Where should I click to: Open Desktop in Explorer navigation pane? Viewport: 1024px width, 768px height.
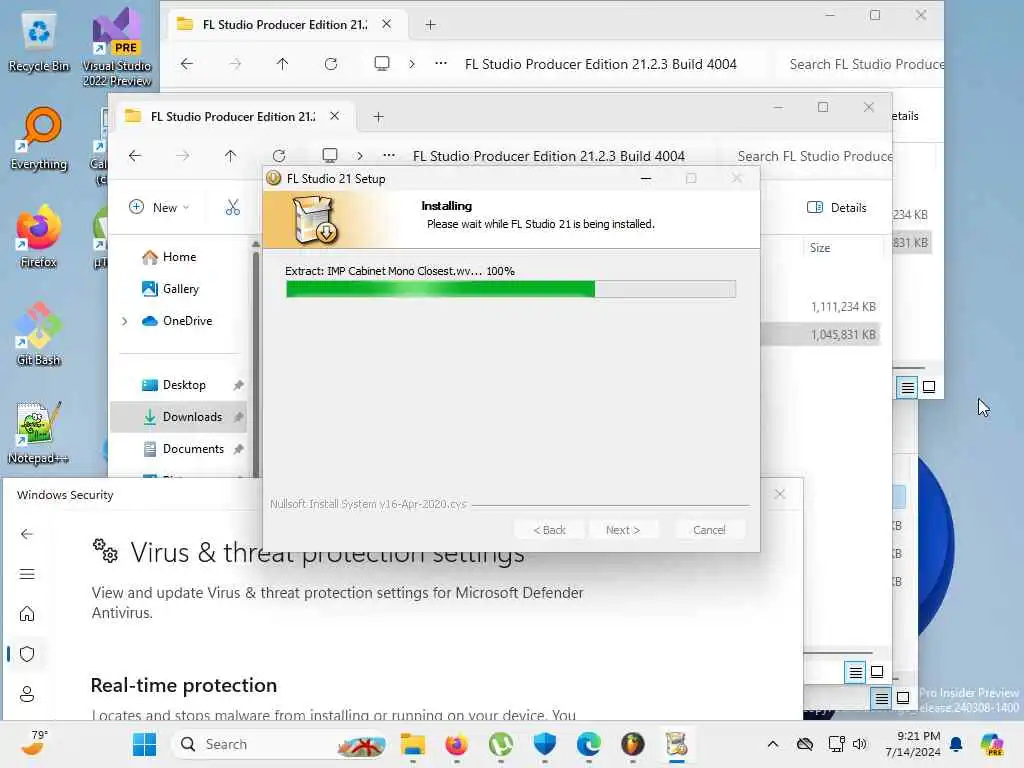pyautogui.click(x=183, y=385)
